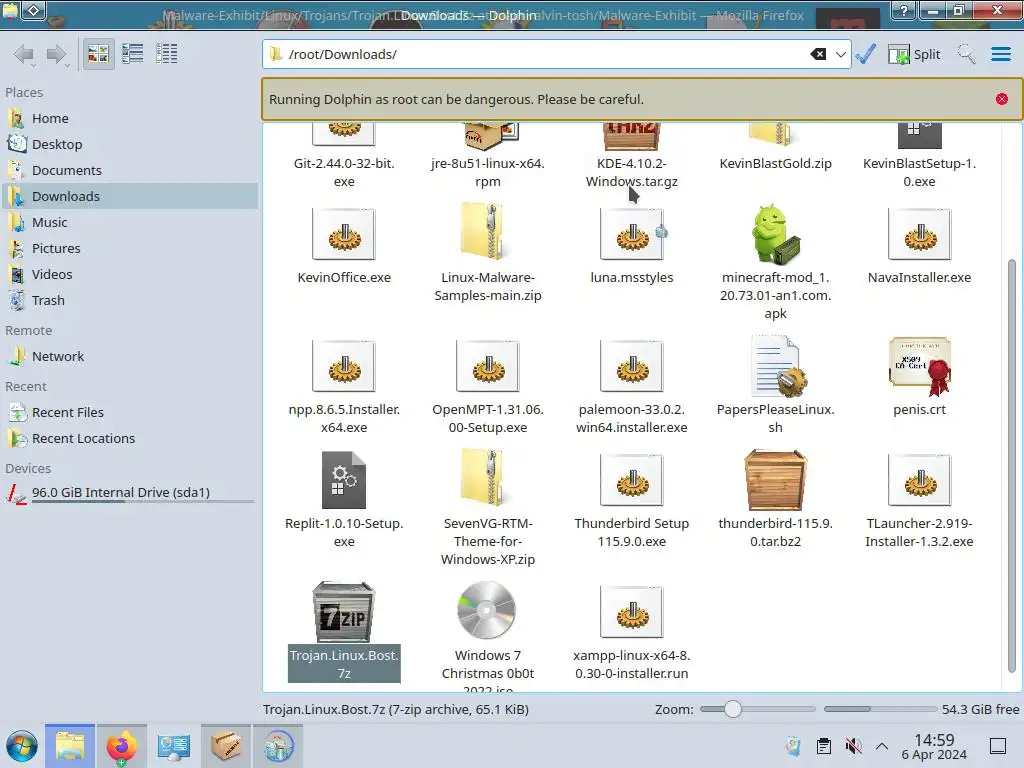Select Trojan.Linux.Bost.7z archive icon
The image size is (1024, 768).
[344, 612]
